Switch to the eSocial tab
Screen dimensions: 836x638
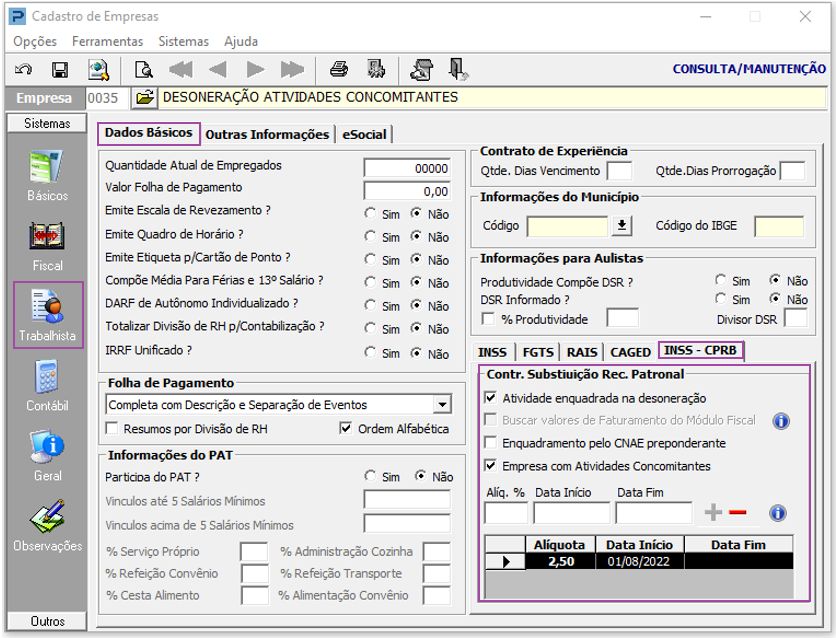coord(363,134)
